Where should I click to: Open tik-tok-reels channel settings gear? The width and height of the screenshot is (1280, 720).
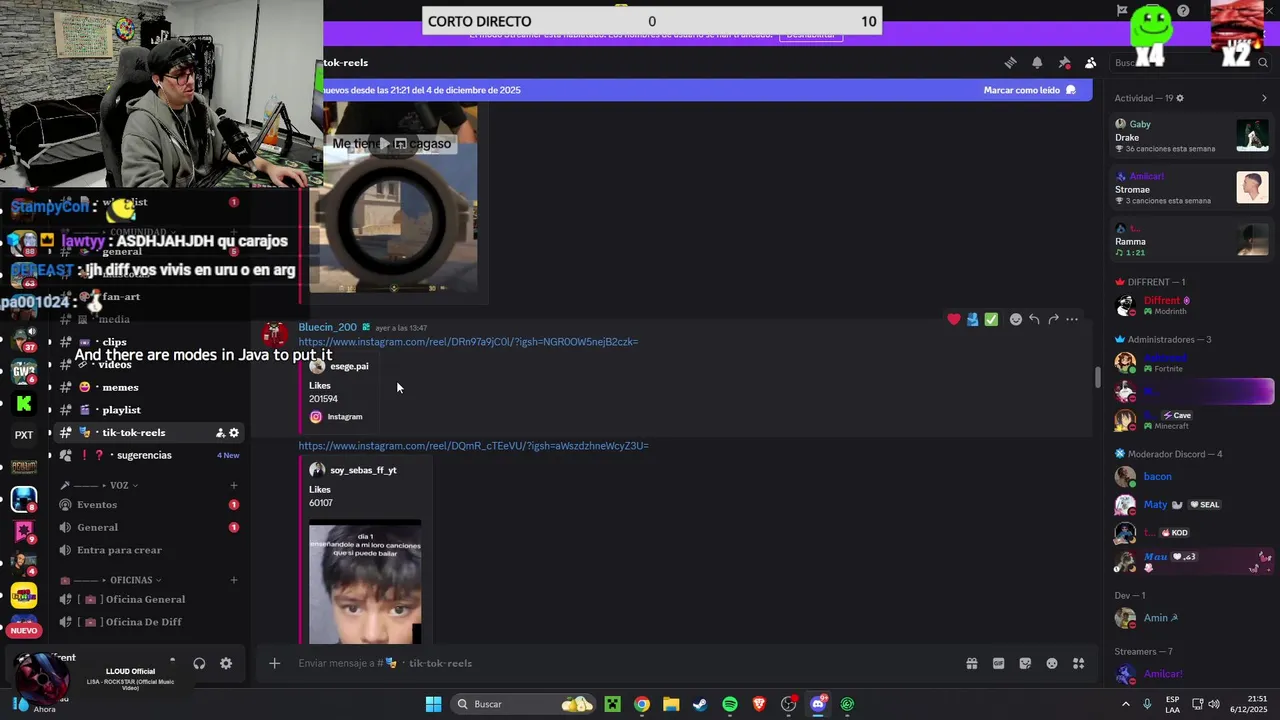pyautogui.click(x=234, y=433)
